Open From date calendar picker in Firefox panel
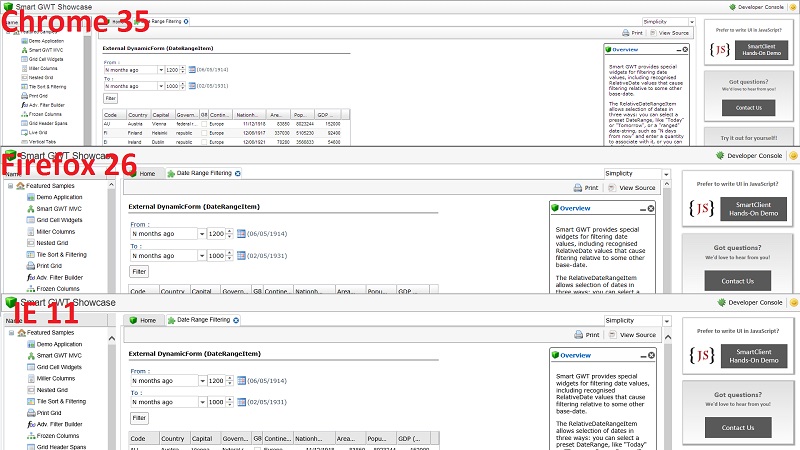This screenshot has height=450, width=800. tap(241, 234)
